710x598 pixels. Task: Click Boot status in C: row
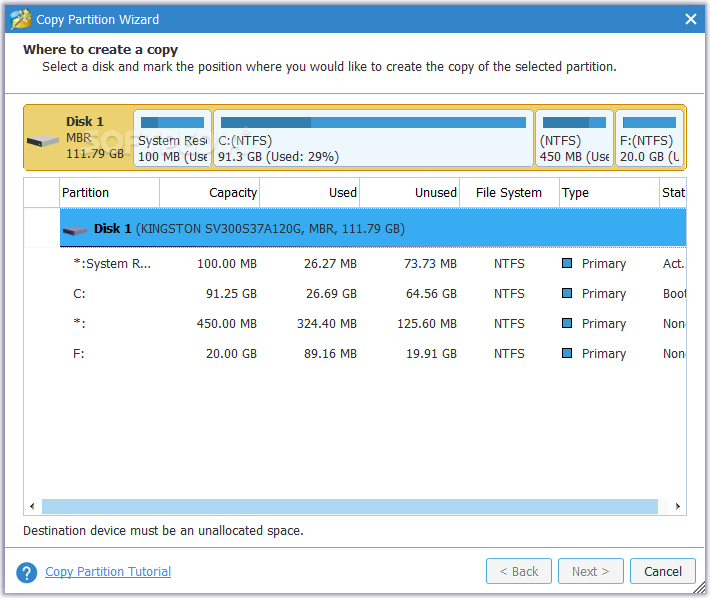coord(674,293)
